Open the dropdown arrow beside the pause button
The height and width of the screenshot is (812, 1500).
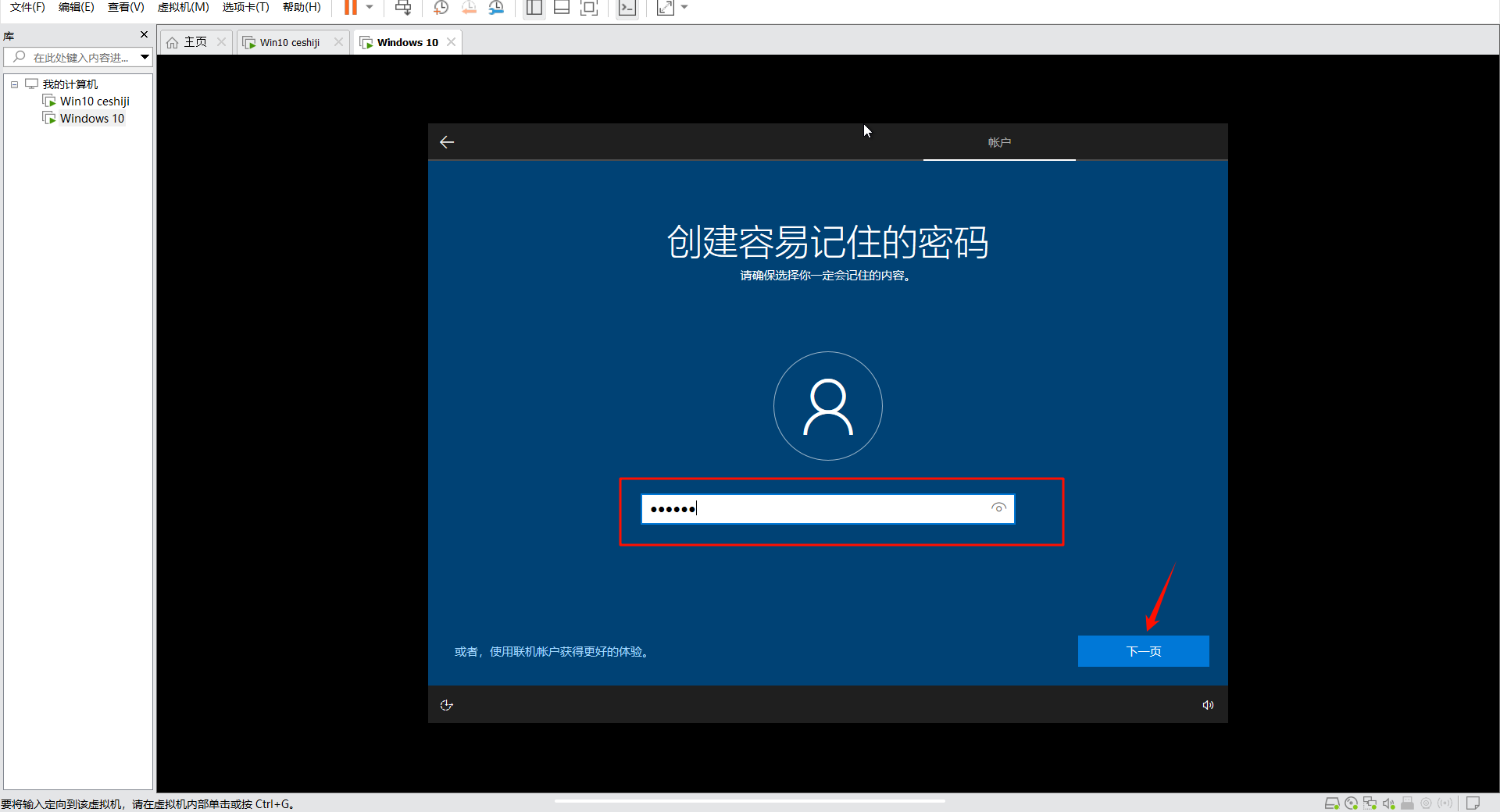(370, 8)
